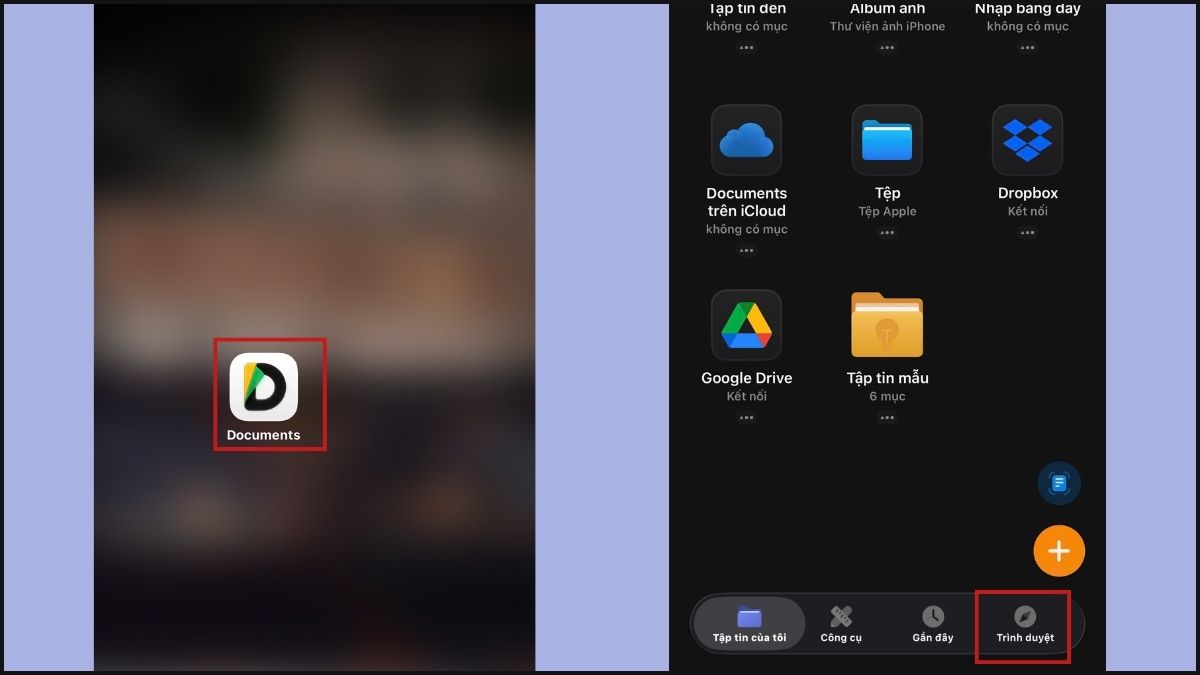Open more options under Google Drive
The height and width of the screenshot is (675, 1200).
pyautogui.click(x=746, y=418)
